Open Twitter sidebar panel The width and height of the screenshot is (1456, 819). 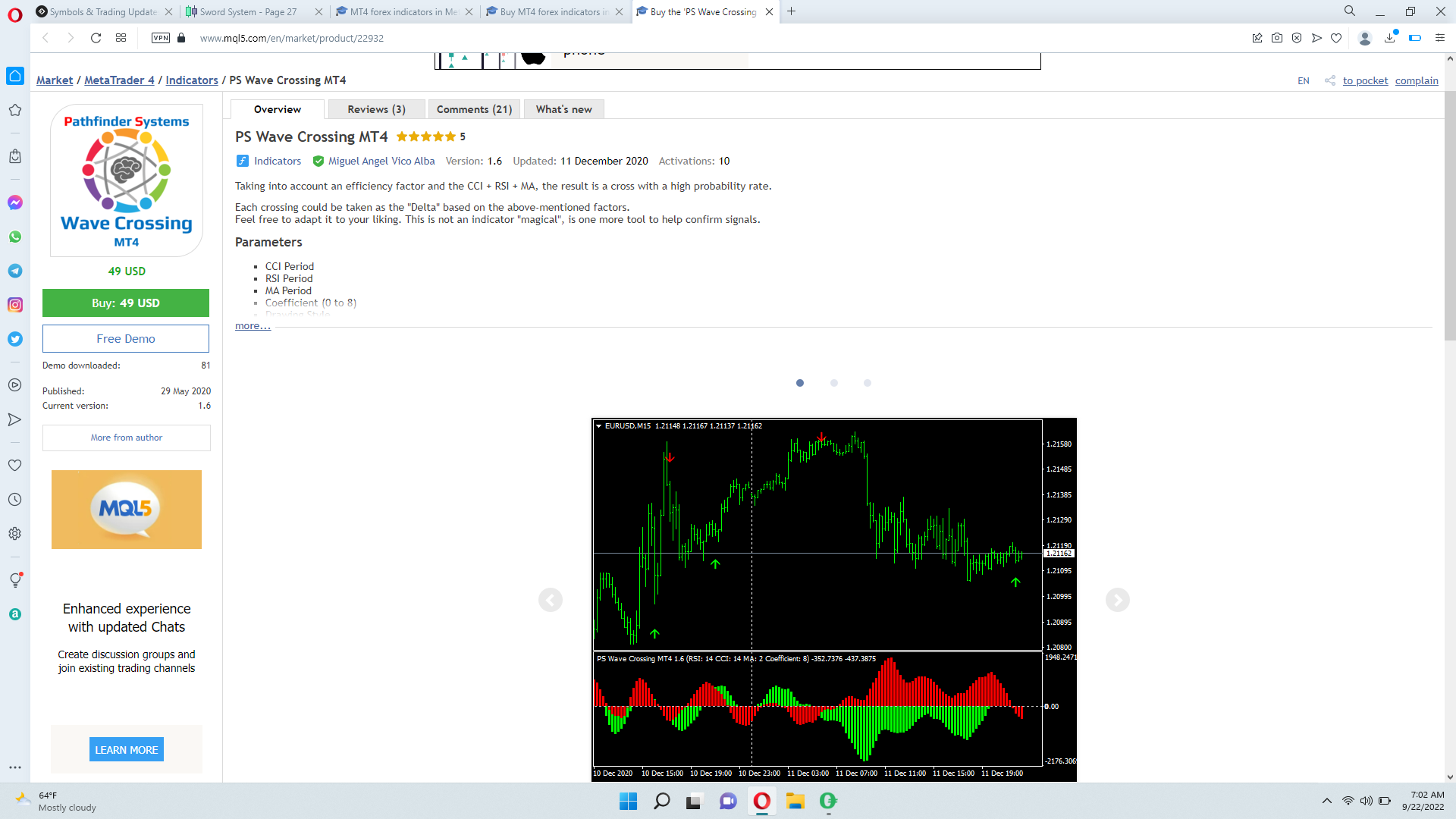pyautogui.click(x=15, y=339)
